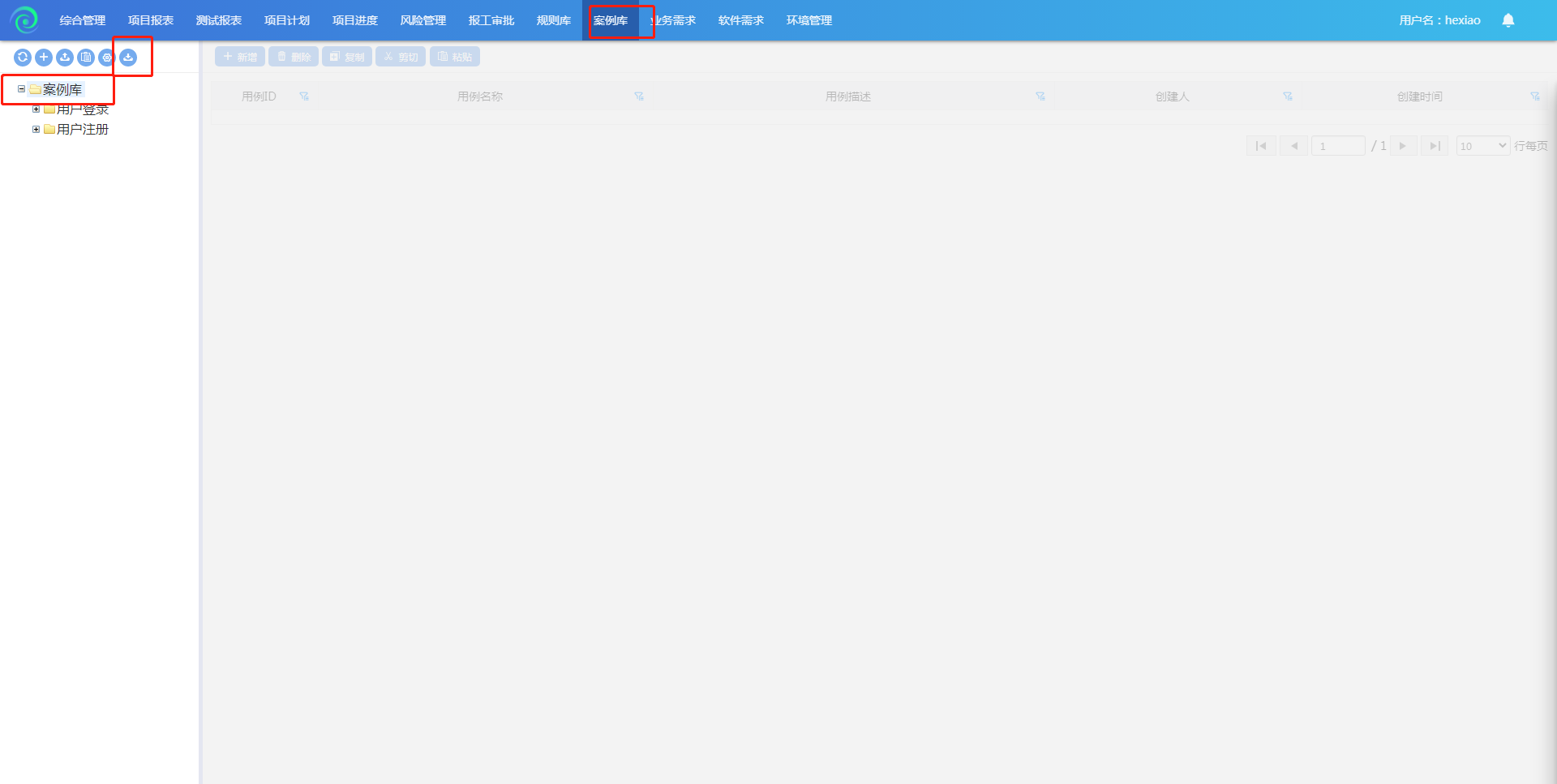Filter the 用例名称 column
The height and width of the screenshot is (784, 1557).
coord(639,96)
